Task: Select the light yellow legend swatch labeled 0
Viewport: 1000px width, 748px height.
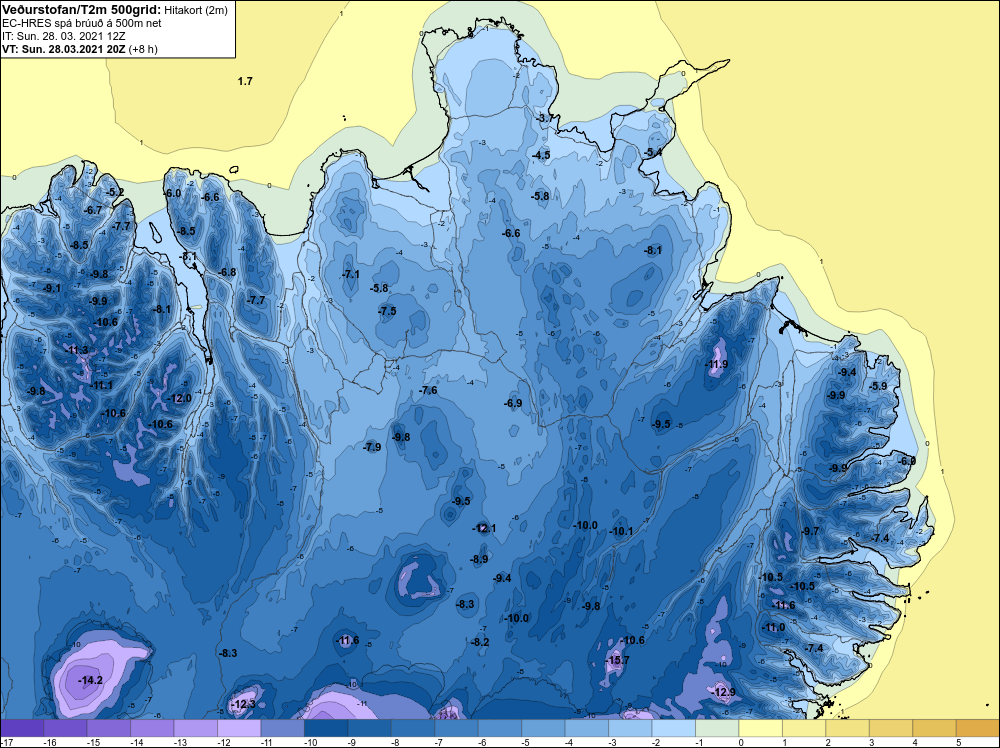Action: tap(760, 728)
